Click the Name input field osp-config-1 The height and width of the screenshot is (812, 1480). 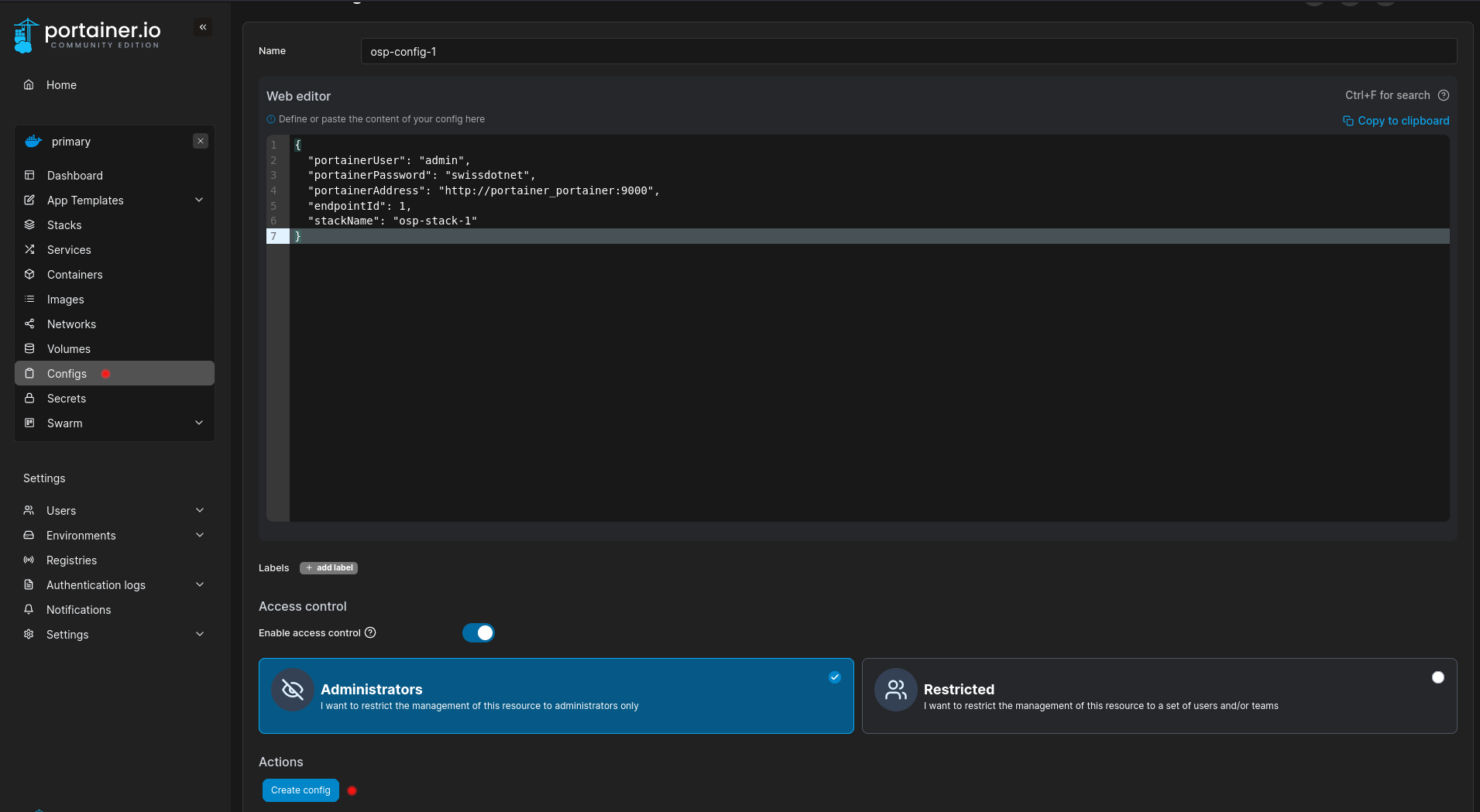pyautogui.click(x=908, y=52)
